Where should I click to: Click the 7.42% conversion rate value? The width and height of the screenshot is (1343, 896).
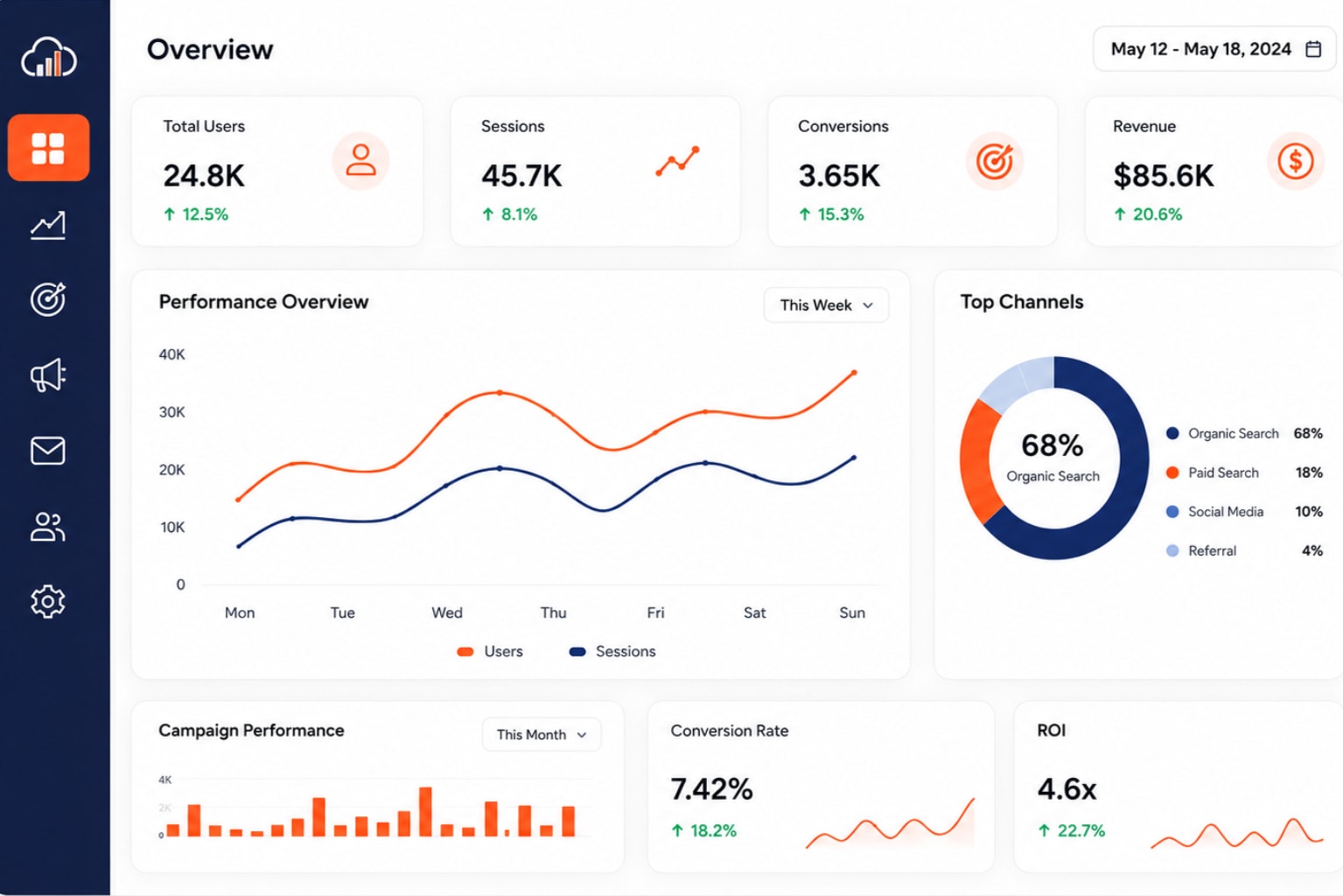711,789
